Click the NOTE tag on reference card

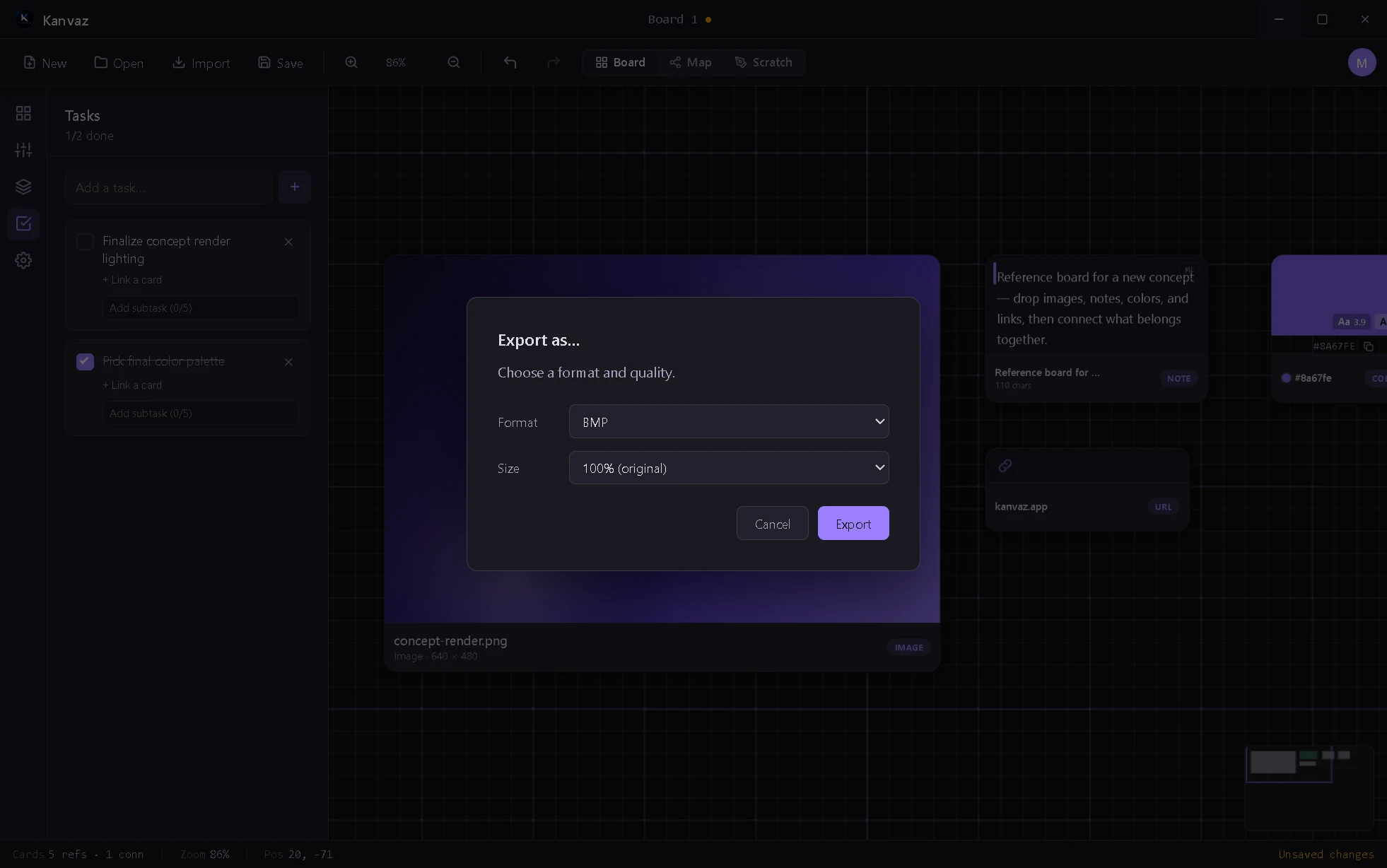tap(1178, 378)
